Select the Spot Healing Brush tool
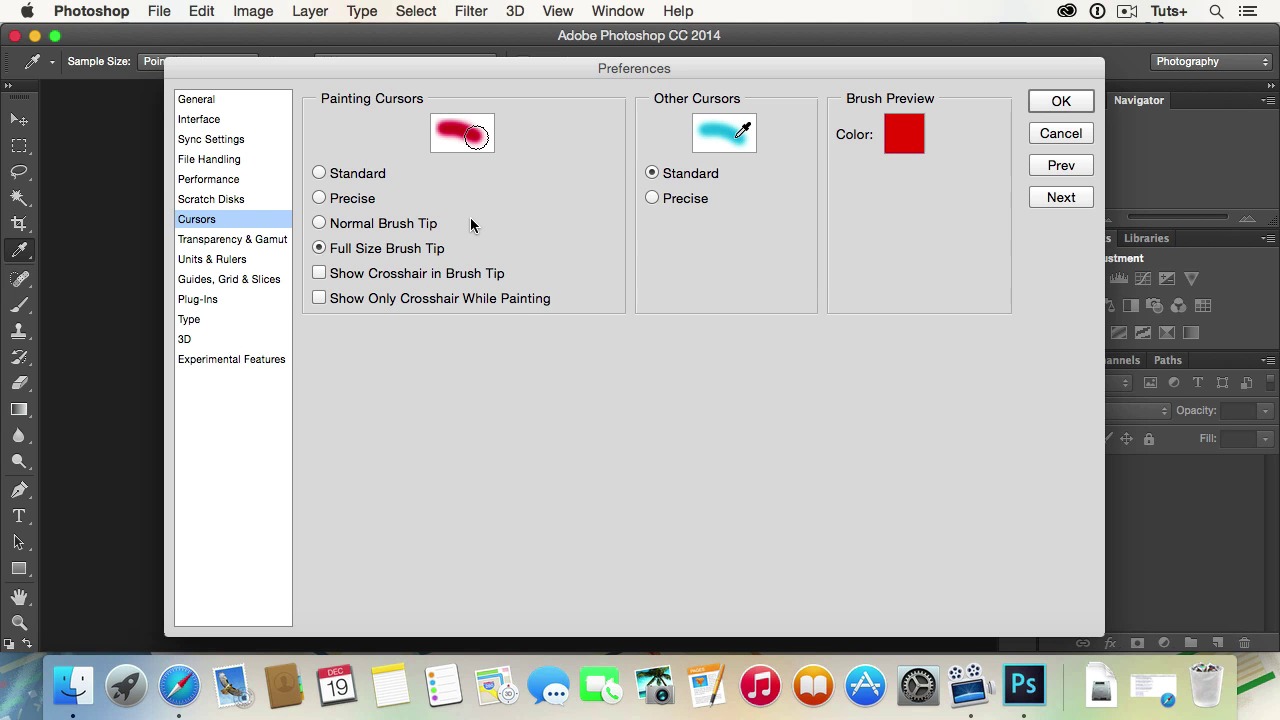Screen dimensions: 1280x720 (19, 279)
